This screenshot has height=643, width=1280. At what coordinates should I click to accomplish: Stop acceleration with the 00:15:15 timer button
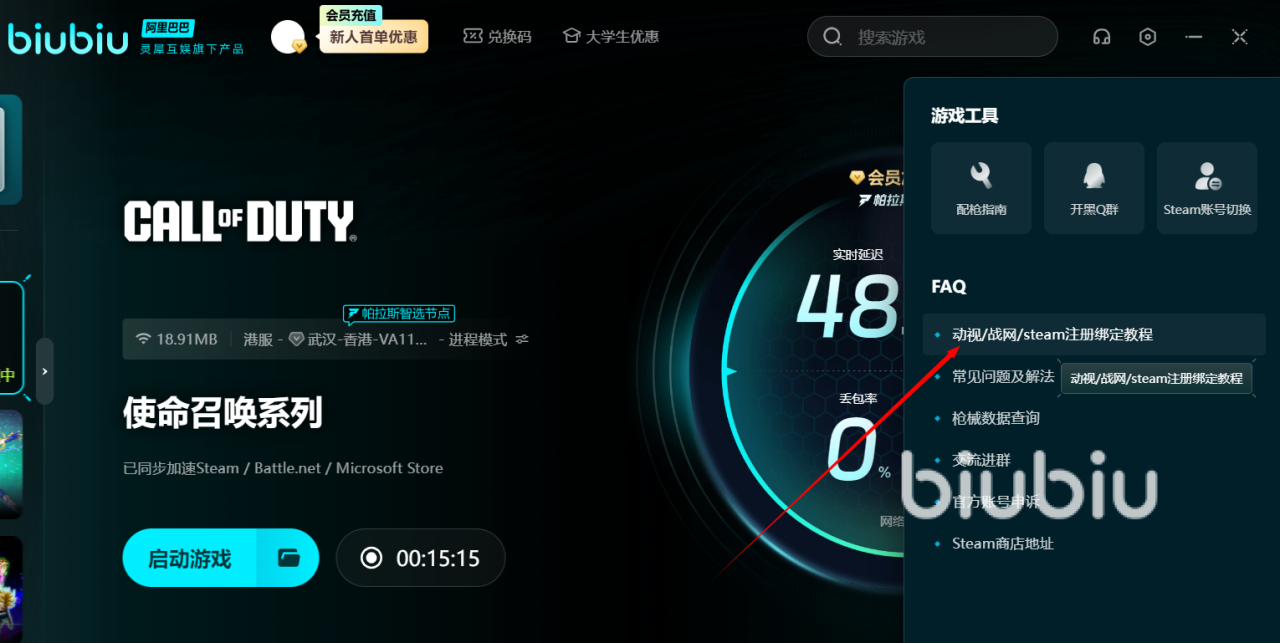[x=421, y=558]
